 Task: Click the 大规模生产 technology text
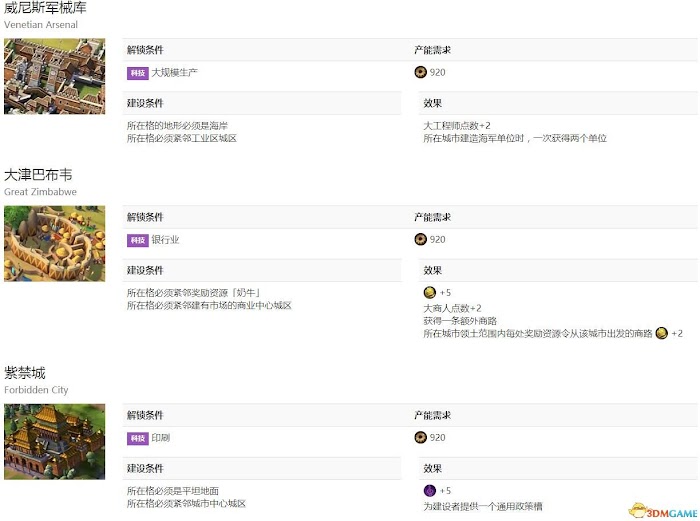pos(175,72)
